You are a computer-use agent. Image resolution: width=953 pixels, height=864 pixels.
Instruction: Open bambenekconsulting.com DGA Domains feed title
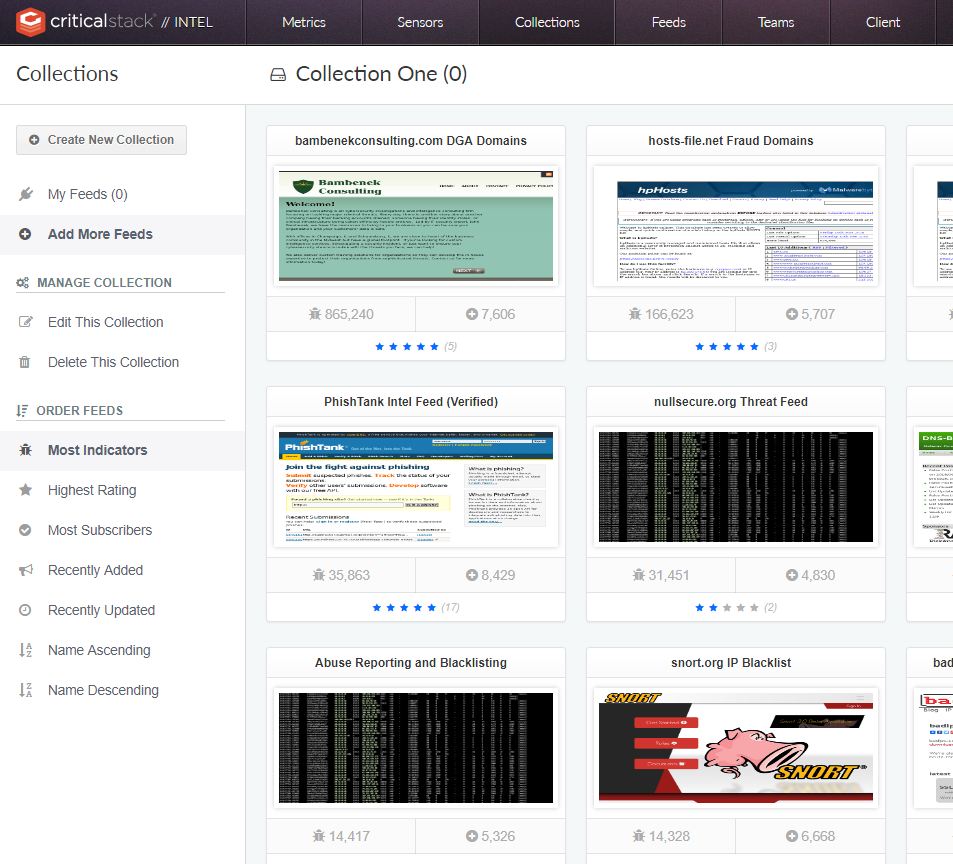pos(411,141)
